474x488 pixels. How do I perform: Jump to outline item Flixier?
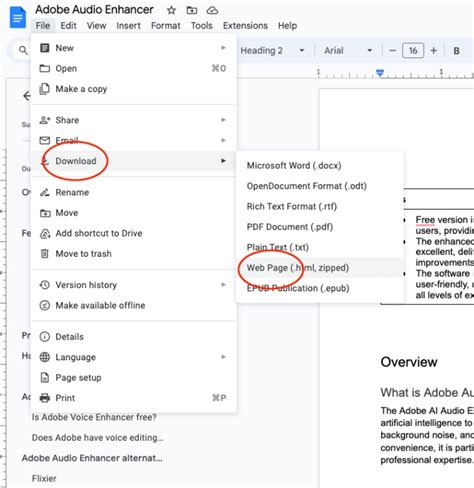click(44, 479)
